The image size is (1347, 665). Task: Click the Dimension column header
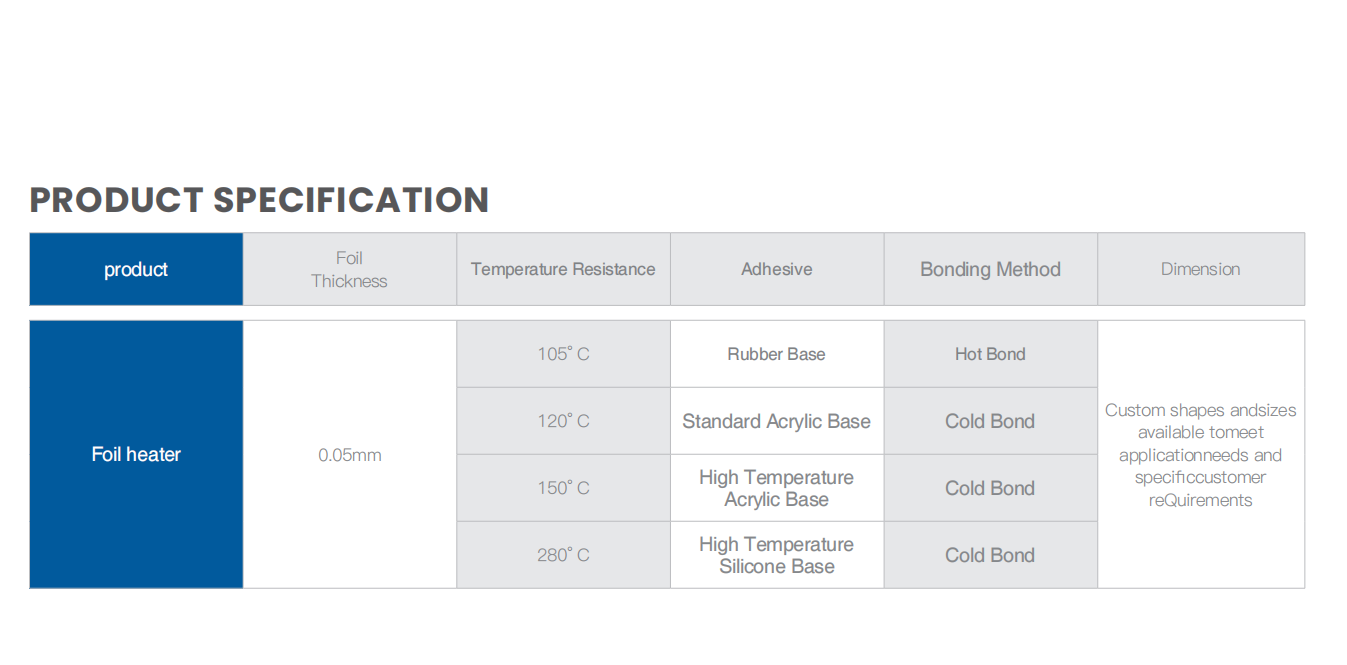tap(1200, 269)
